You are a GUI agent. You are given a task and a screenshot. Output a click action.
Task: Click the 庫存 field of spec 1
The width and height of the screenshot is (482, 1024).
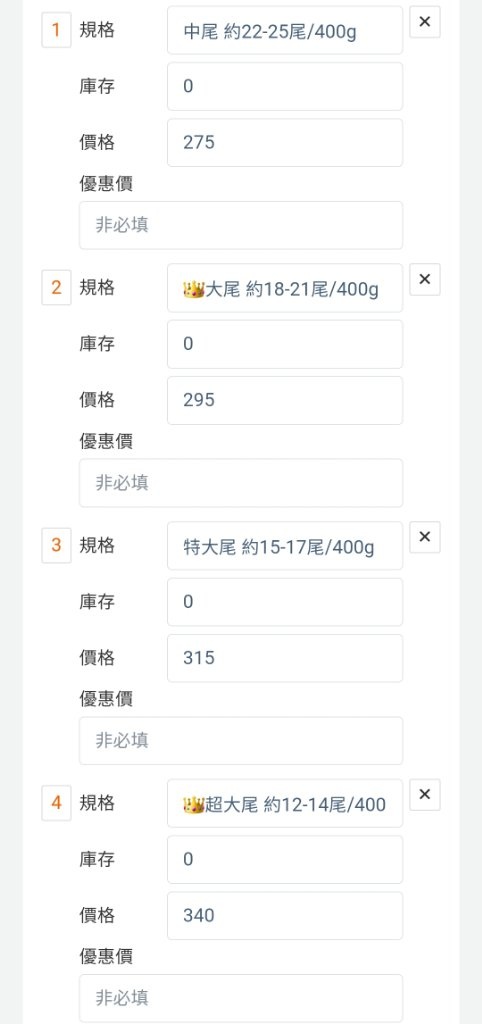(285, 86)
